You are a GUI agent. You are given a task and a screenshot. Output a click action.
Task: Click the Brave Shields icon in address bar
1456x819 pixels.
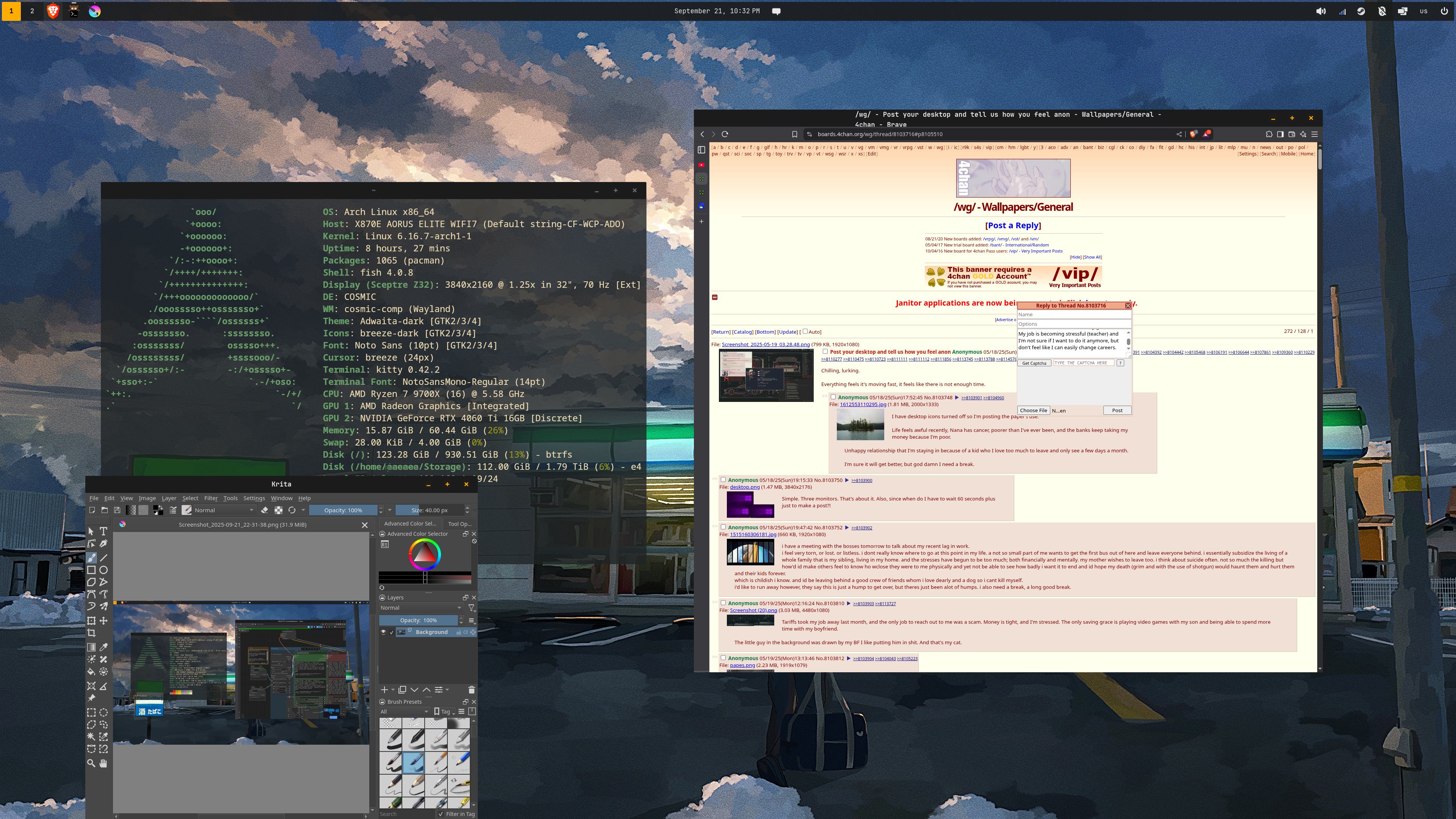(x=1193, y=134)
